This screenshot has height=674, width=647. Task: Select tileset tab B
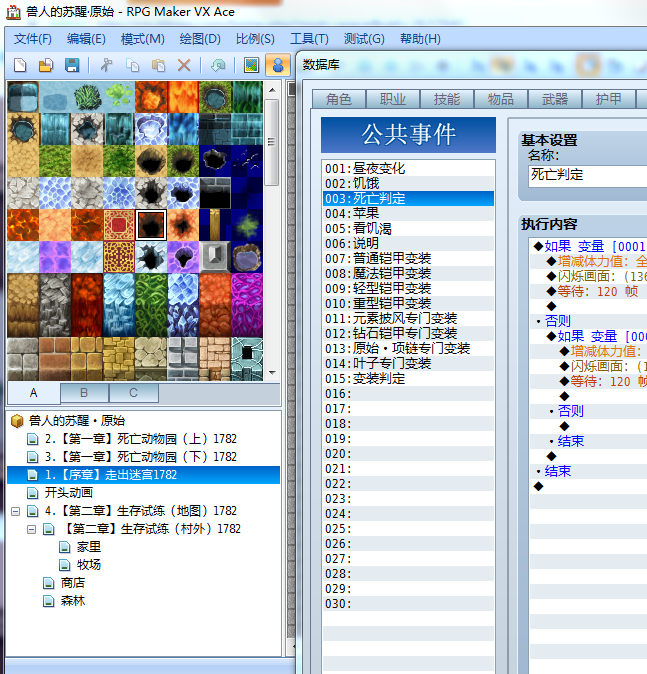tap(84, 393)
